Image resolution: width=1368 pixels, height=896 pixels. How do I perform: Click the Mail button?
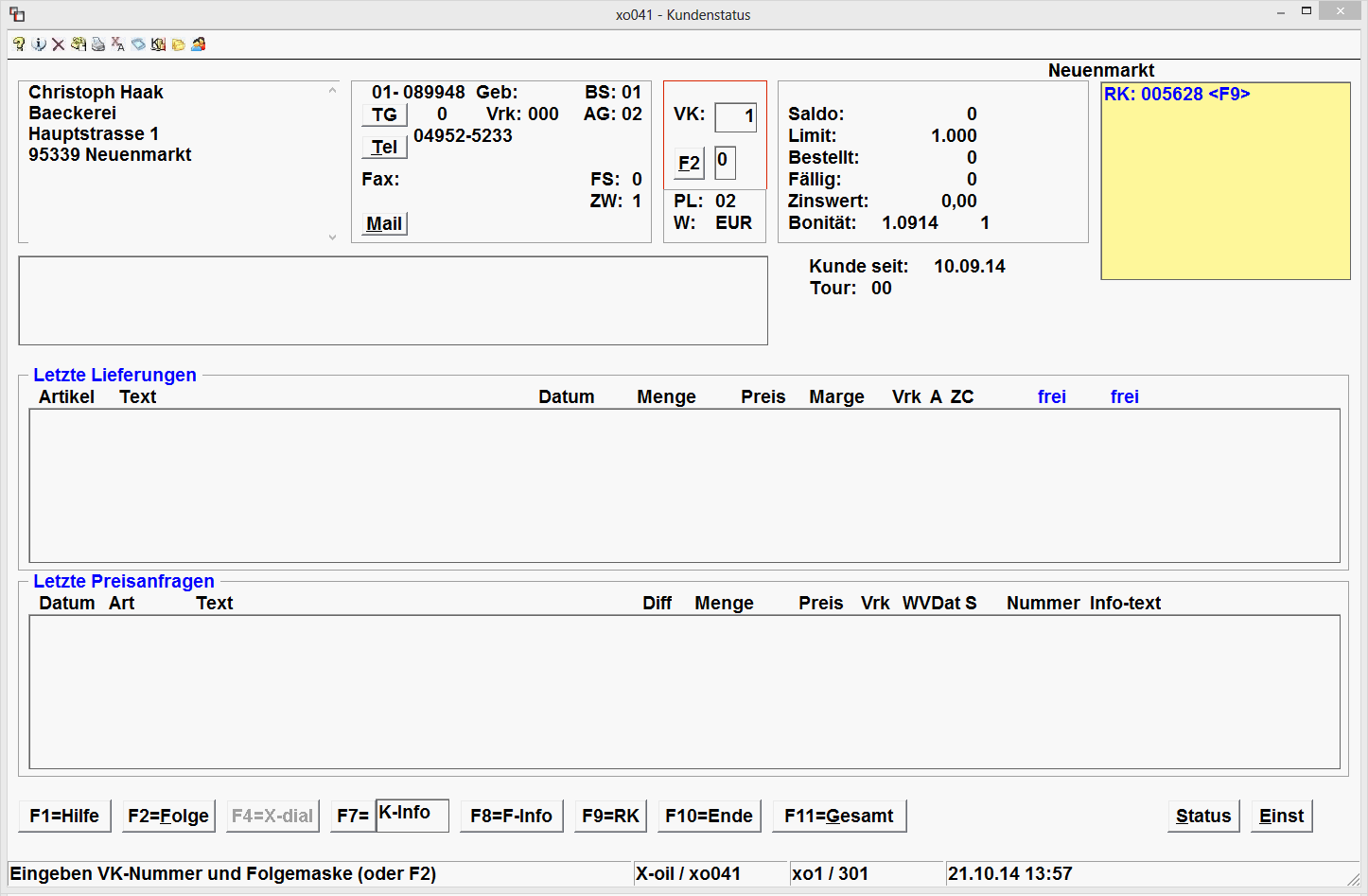[x=384, y=223]
